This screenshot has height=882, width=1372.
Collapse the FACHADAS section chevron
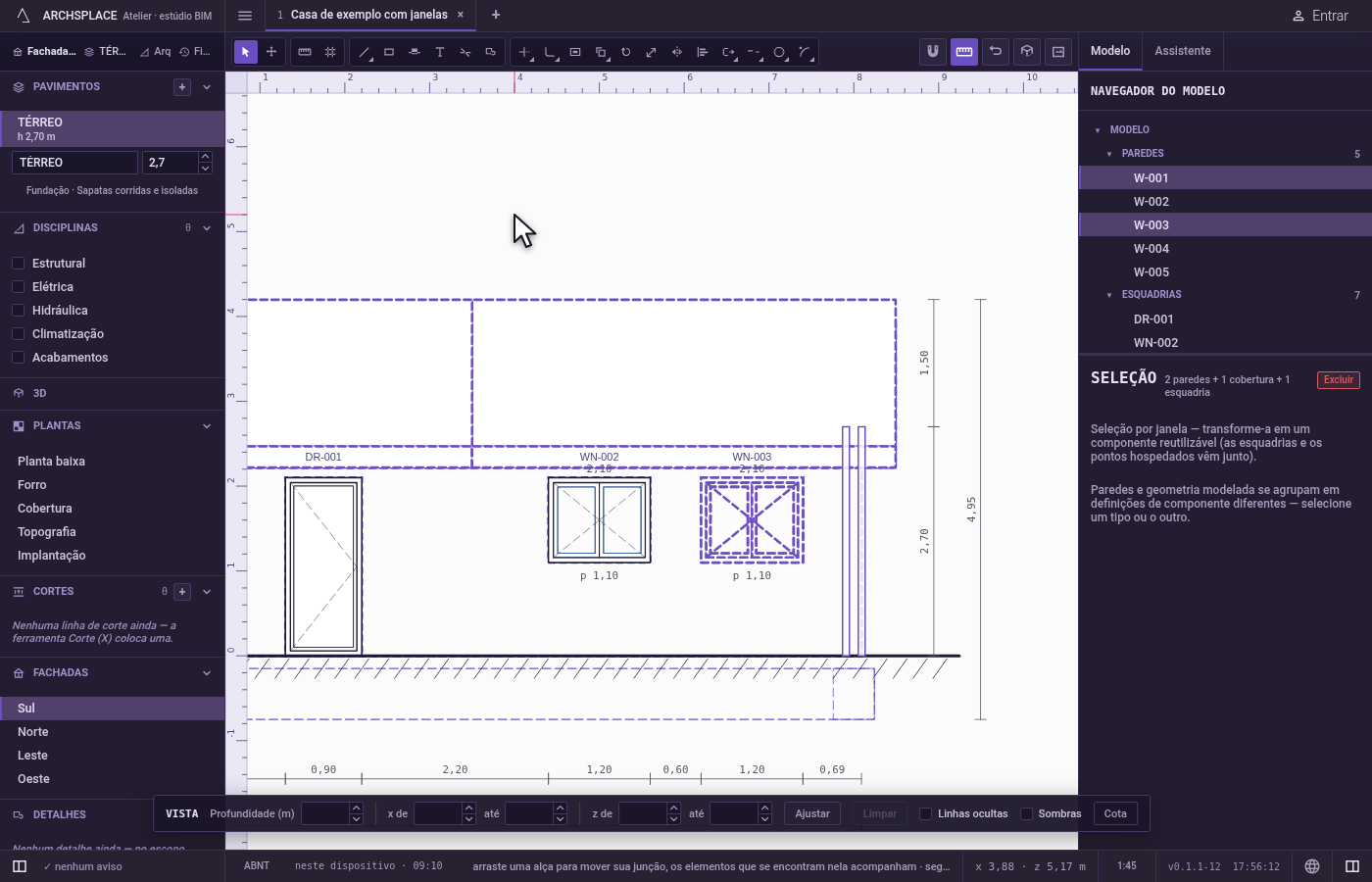(207, 673)
